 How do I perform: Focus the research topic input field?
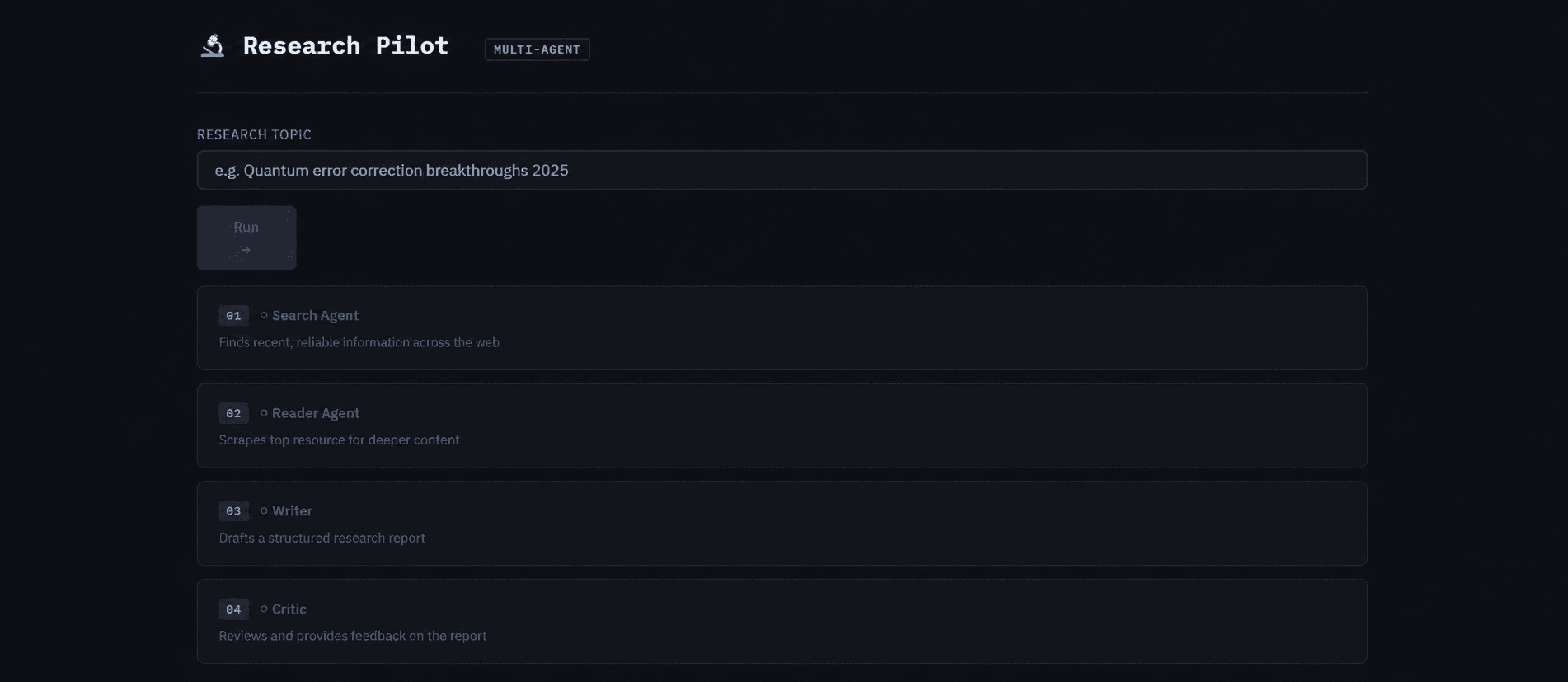(782, 170)
